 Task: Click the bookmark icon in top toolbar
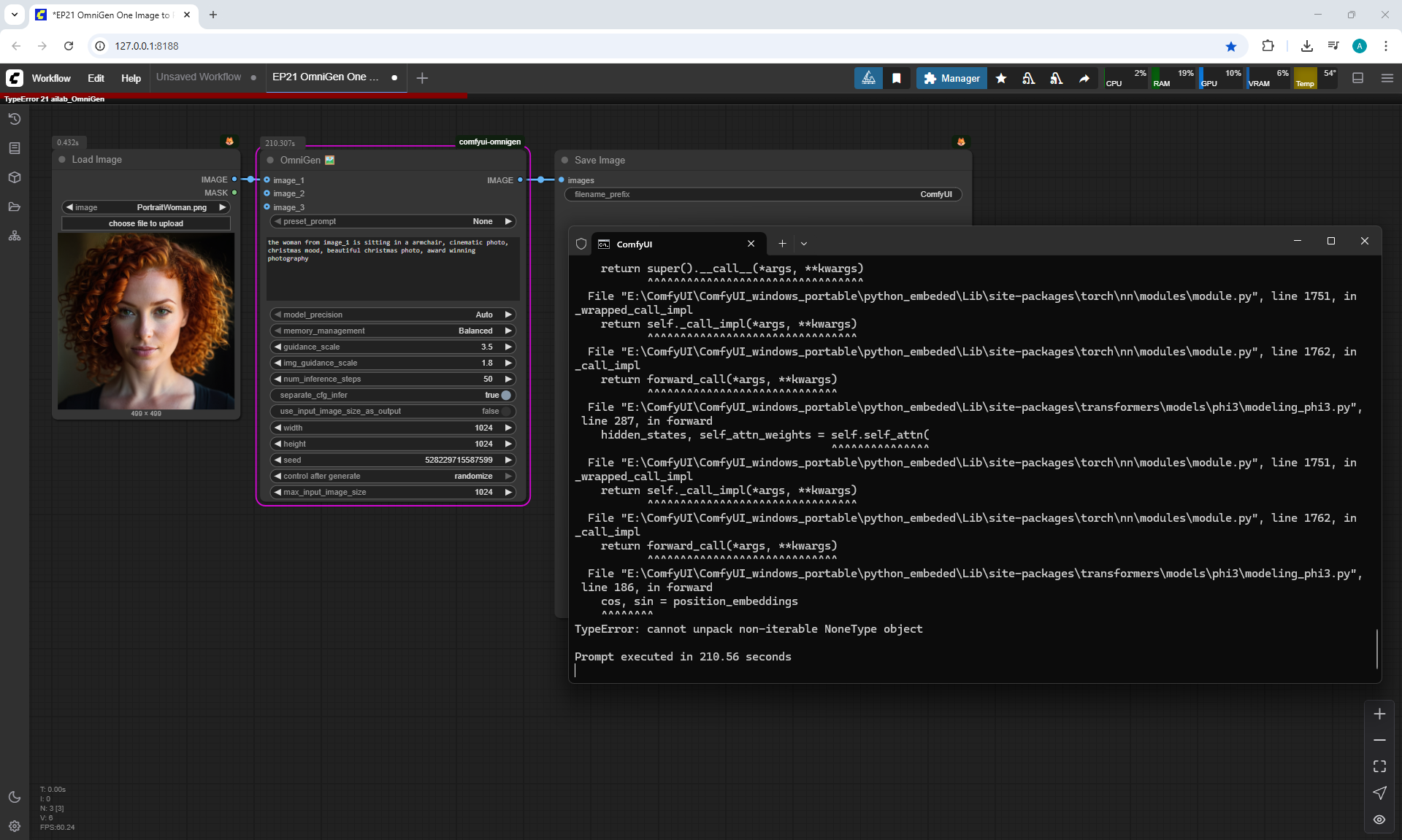[897, 78]
